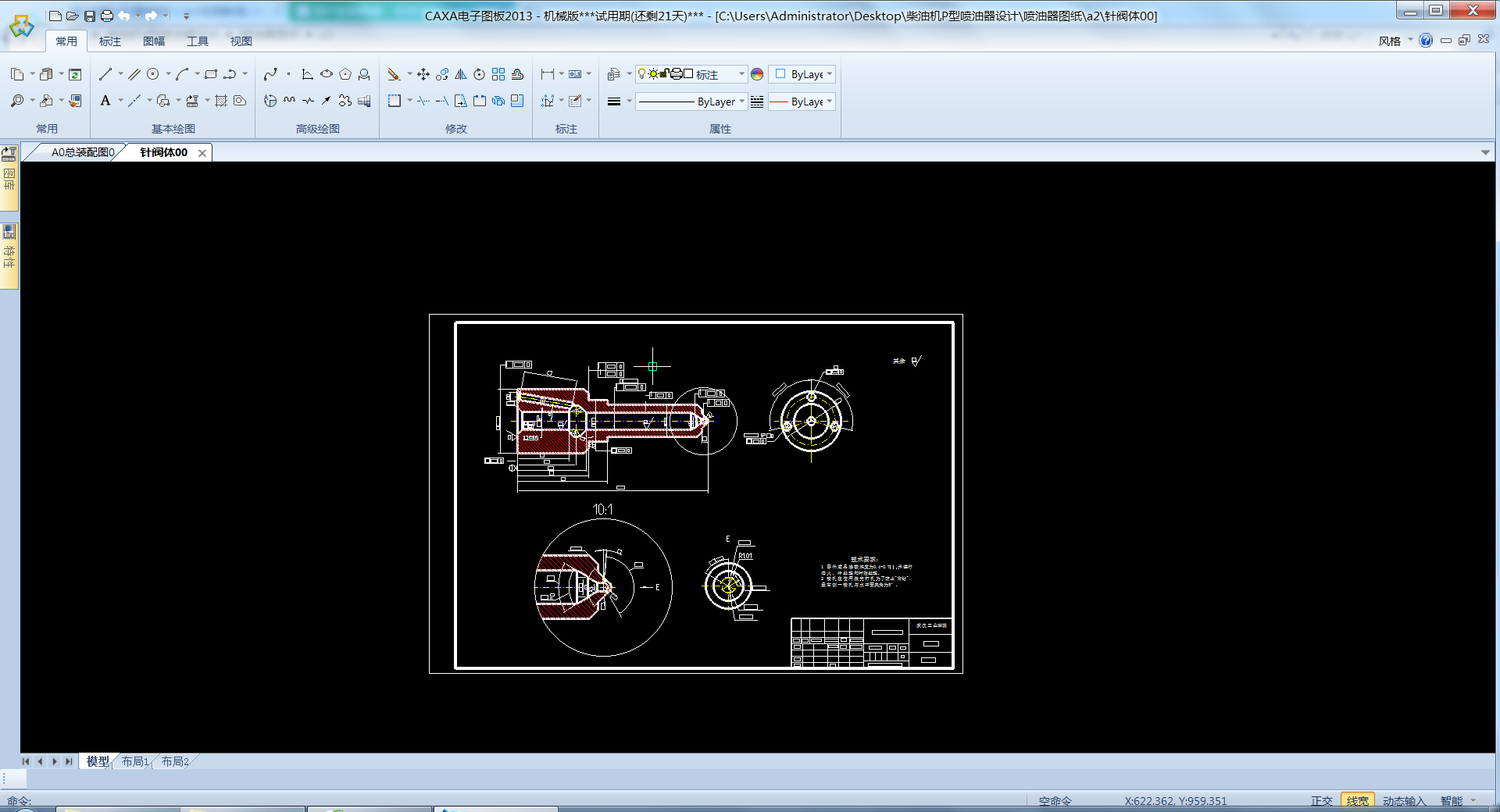The width and height of the screenshot is (1500, 812).
Task: Expand the 智能 snap mode dropdown
Action: click(1473, 801)
